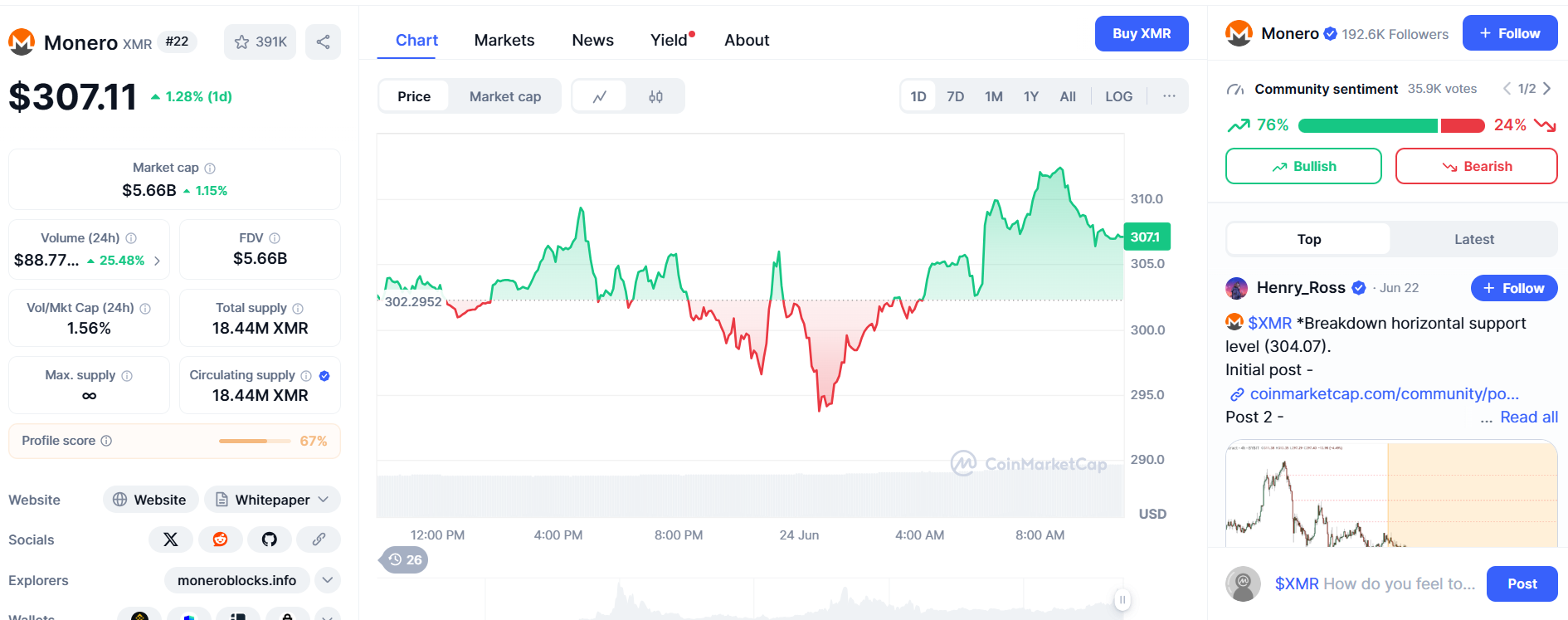Image resolution: width=1568 pixels, height=620 pixels.
Task: Click your user avatar beside the post box
Action: 1243,583
